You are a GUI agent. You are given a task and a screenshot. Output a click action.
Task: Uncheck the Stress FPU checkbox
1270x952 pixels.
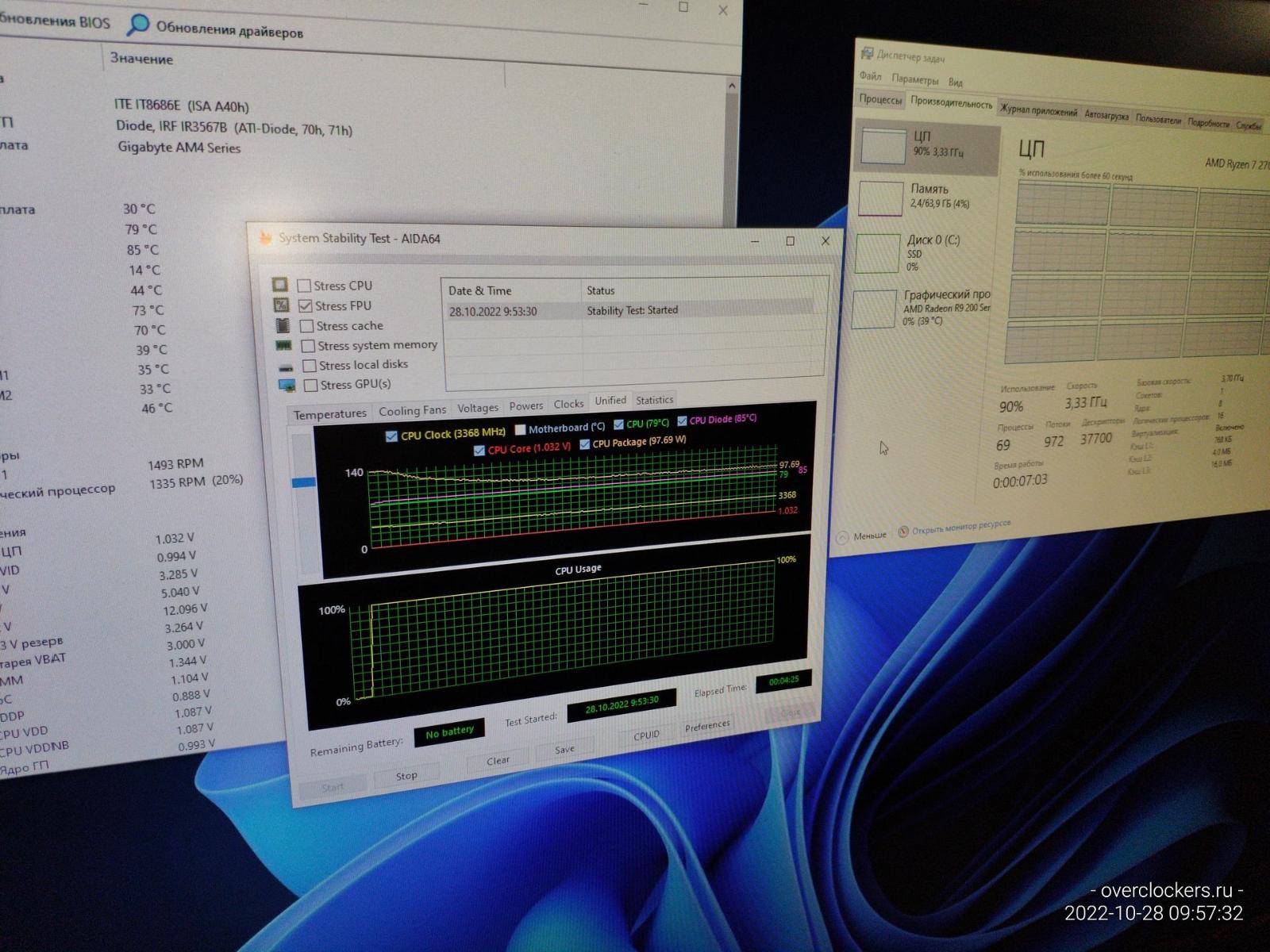pyautogui.click(x=306, y=305)
